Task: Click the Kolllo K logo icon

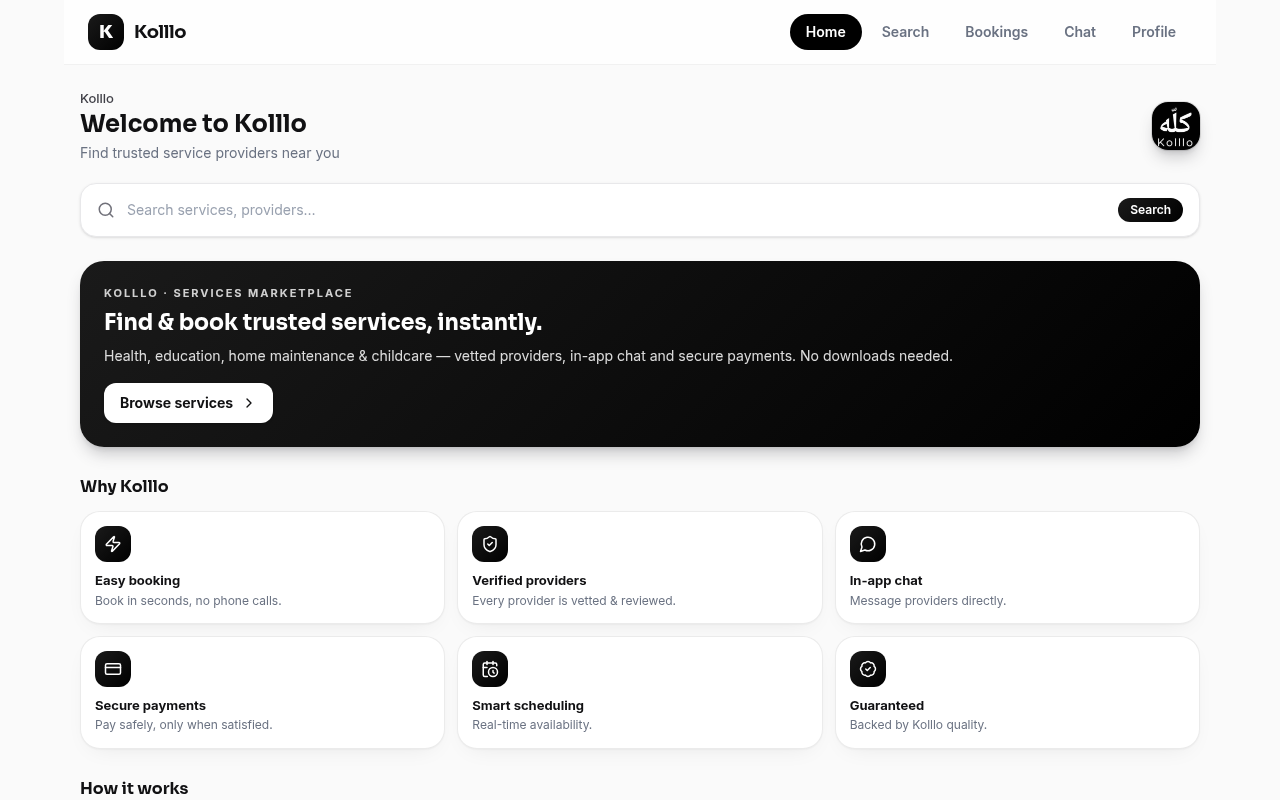Action: coord(106,32)
